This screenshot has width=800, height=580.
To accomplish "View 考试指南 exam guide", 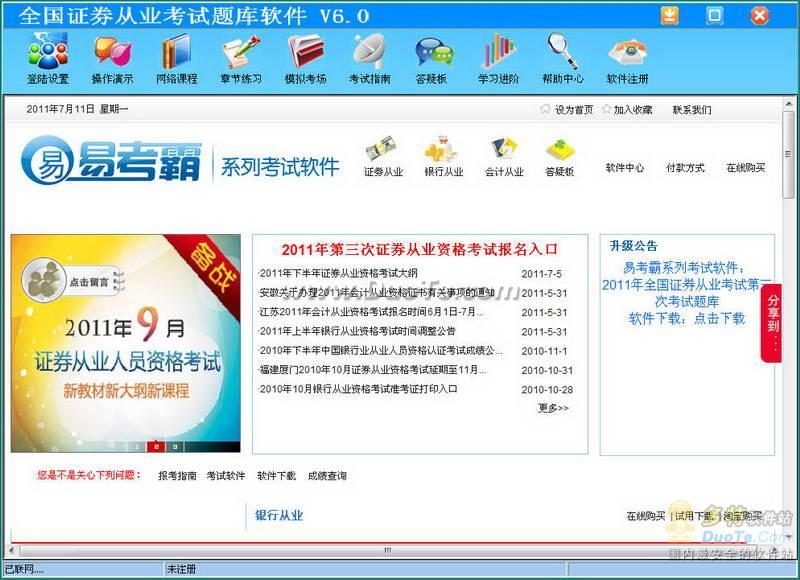I will click(x=369, y=58).
